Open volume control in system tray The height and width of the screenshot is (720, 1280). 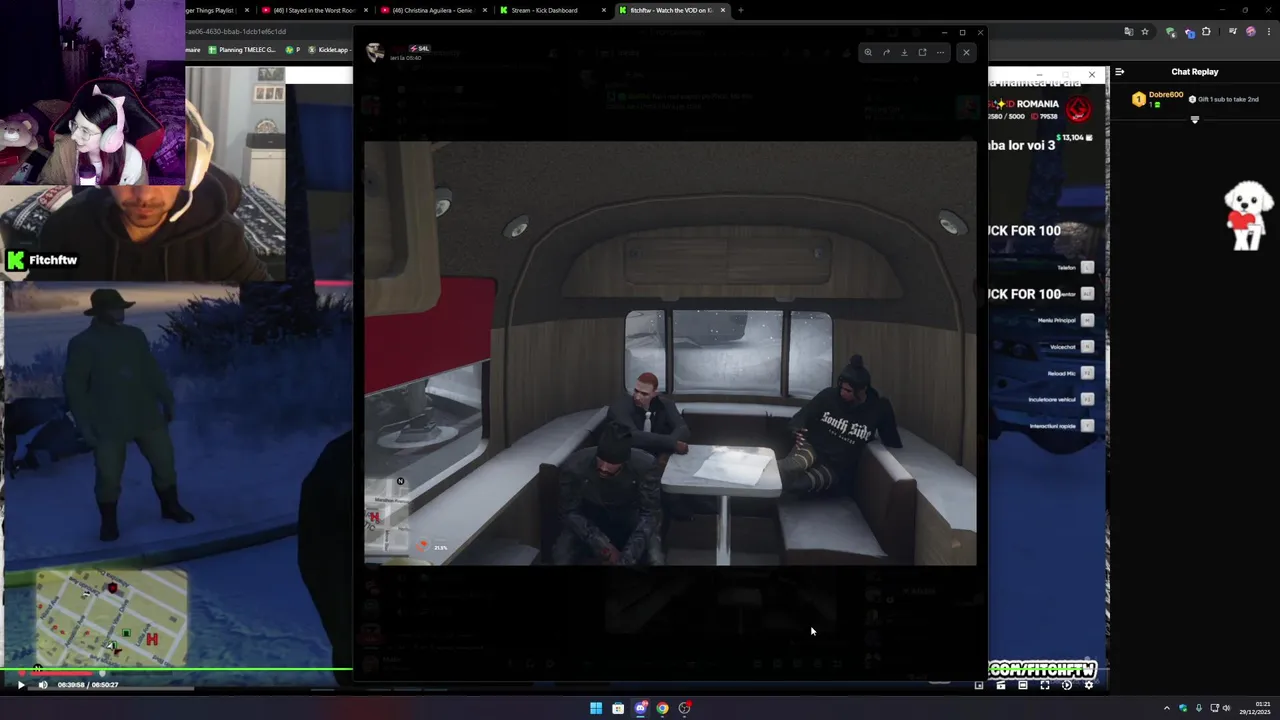pos(1227,708)
